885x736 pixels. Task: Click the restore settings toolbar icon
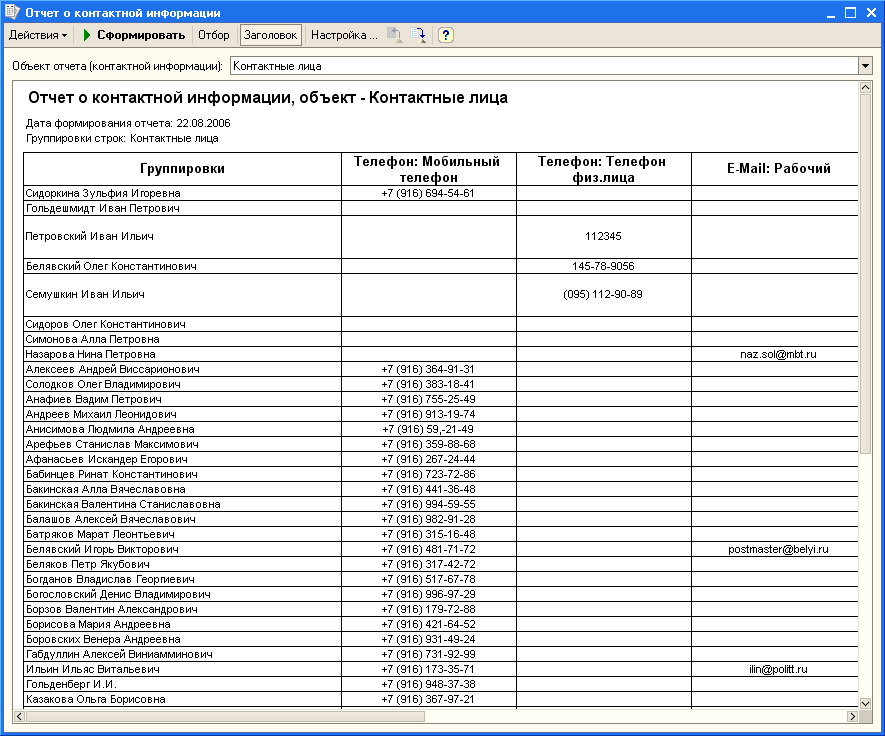pyautogui.click(x=394, y=35)
